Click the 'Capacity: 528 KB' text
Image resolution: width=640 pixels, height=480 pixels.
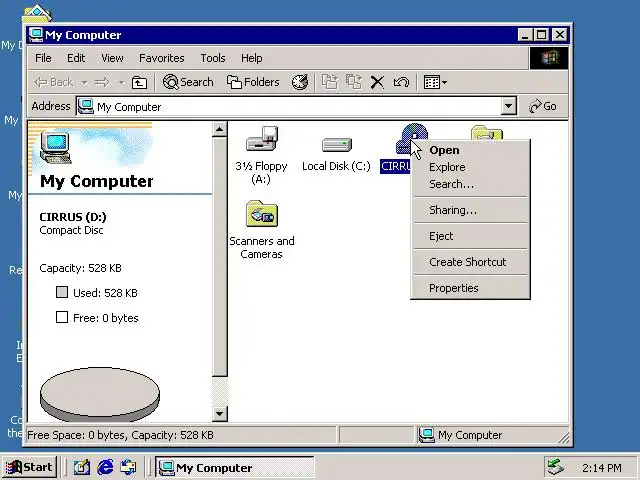tap(80, 268)
